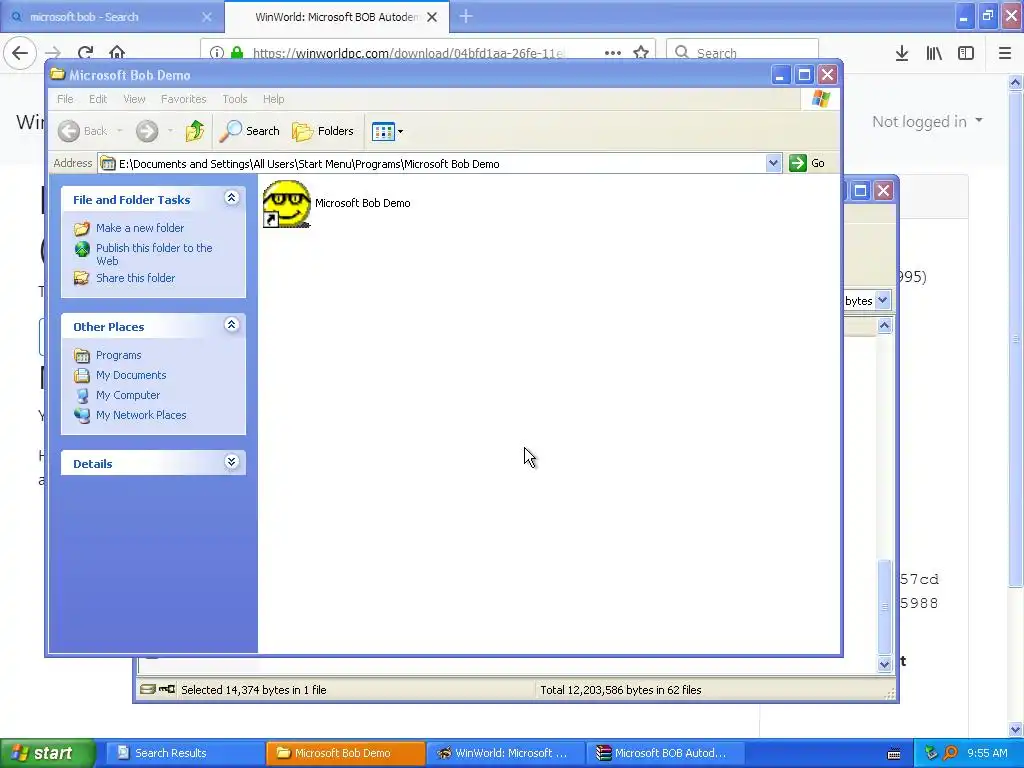Click the scroll up arrow in archive window
The width and height of the screenshot is (1024, 768).
coord(884,325)
